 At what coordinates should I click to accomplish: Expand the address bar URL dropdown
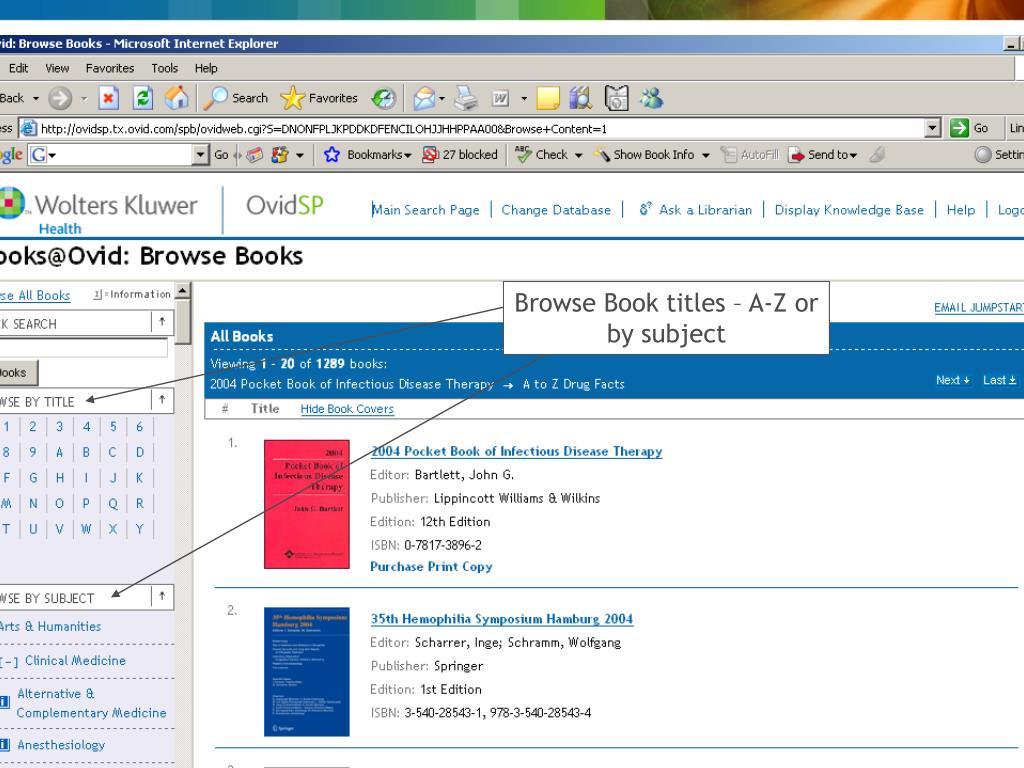tap(933, 128)
